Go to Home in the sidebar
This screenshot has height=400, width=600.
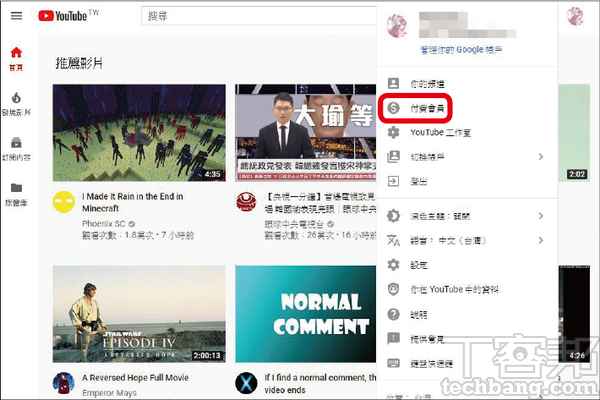[x=16, y=59]
